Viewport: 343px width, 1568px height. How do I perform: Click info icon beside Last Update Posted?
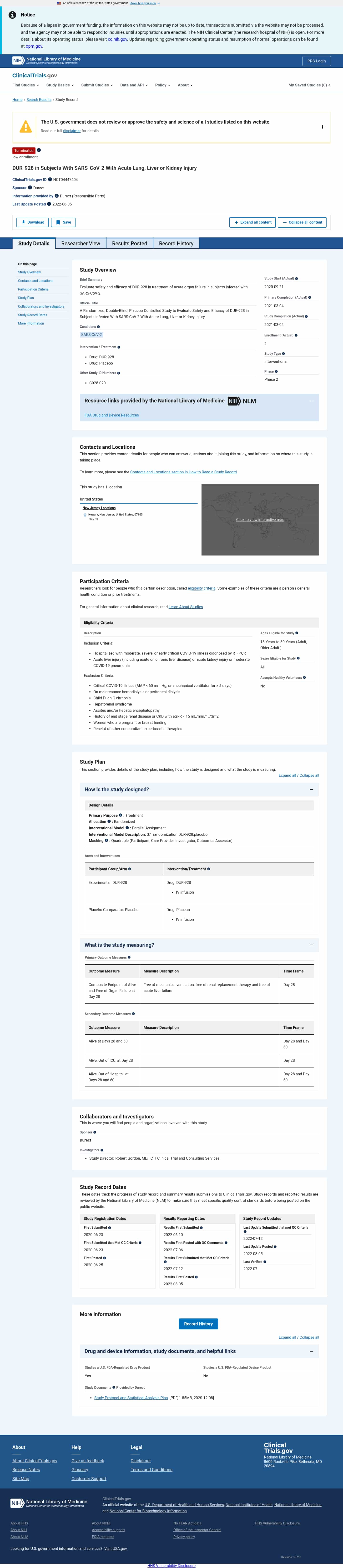pyautogui.click(x=49, y=204)
